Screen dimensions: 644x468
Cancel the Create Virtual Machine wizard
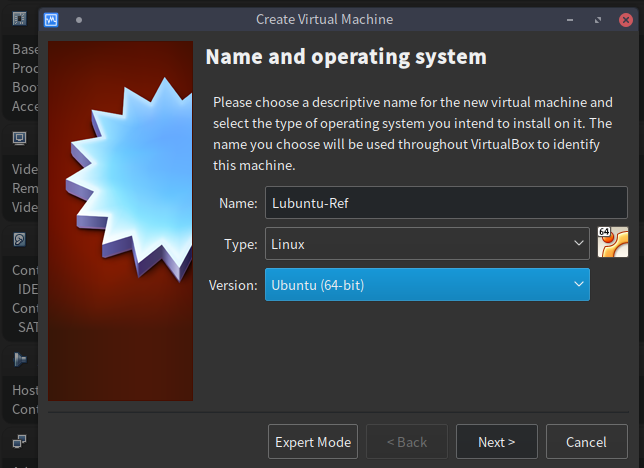point(586,442)
